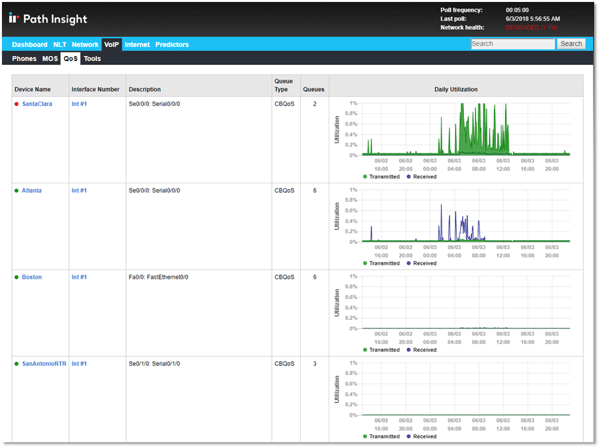600x448 pixels.
Task: Open the MOS sub-tab
Action: [x=50, y=59]
